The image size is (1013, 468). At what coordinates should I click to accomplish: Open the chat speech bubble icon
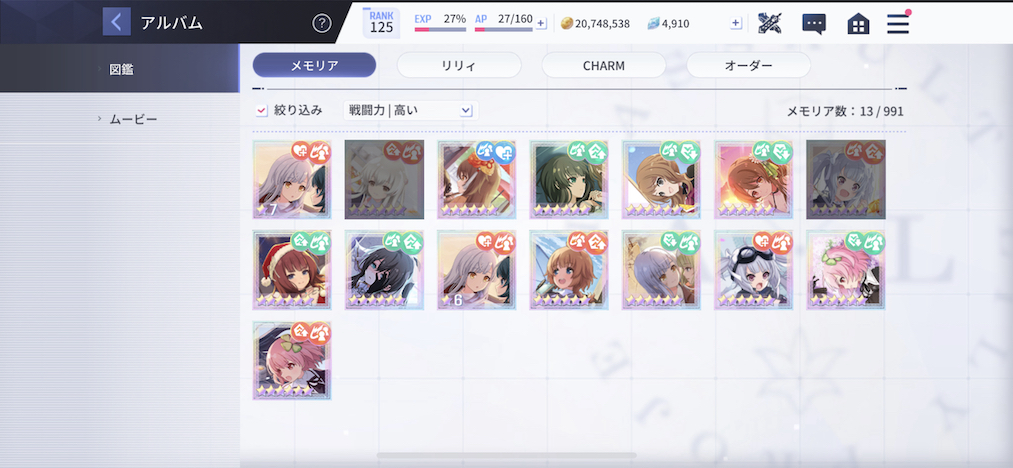(814, 24)
